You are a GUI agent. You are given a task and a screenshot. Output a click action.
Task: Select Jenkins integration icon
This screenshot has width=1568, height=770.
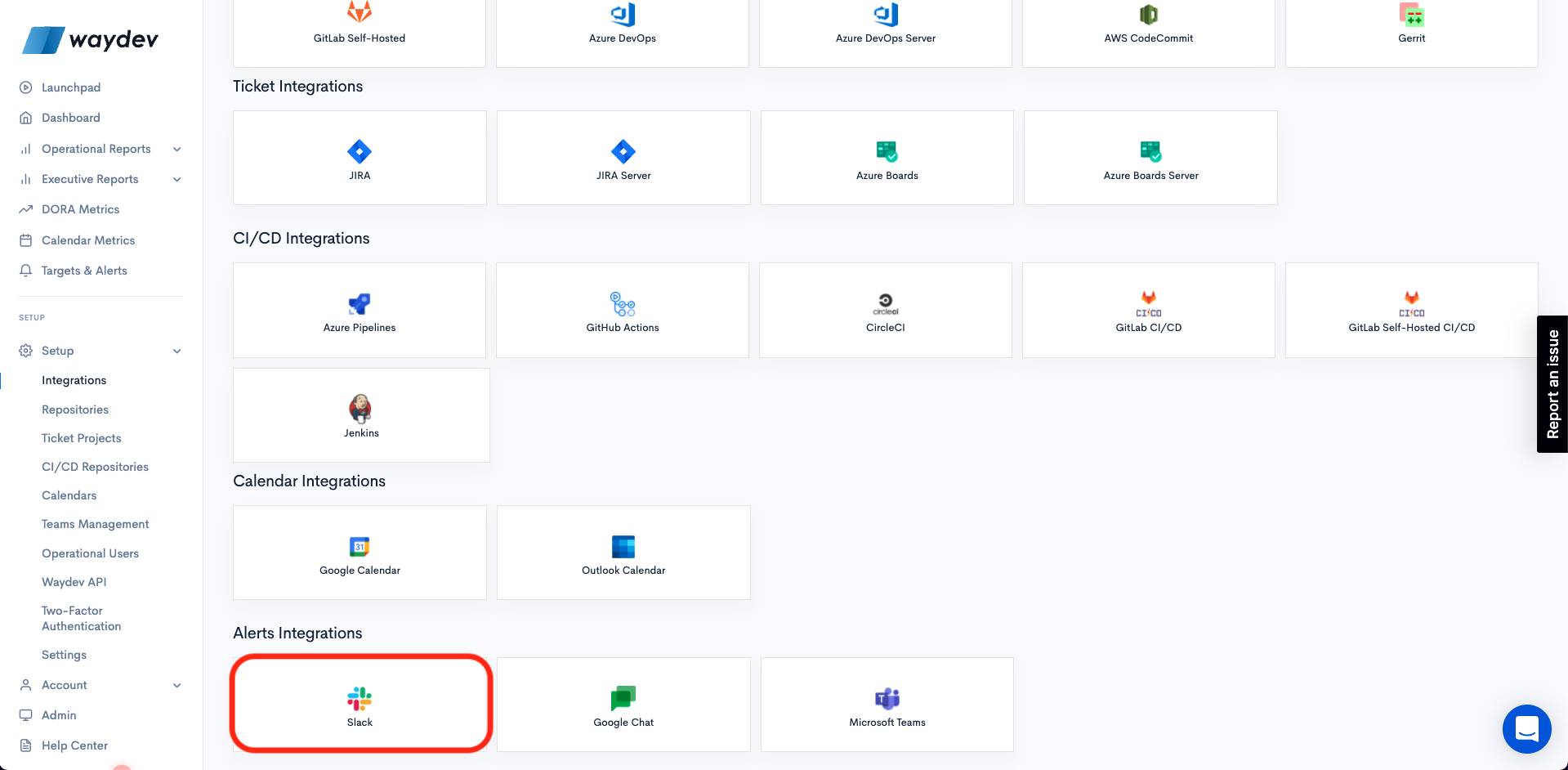click(360, 408)
